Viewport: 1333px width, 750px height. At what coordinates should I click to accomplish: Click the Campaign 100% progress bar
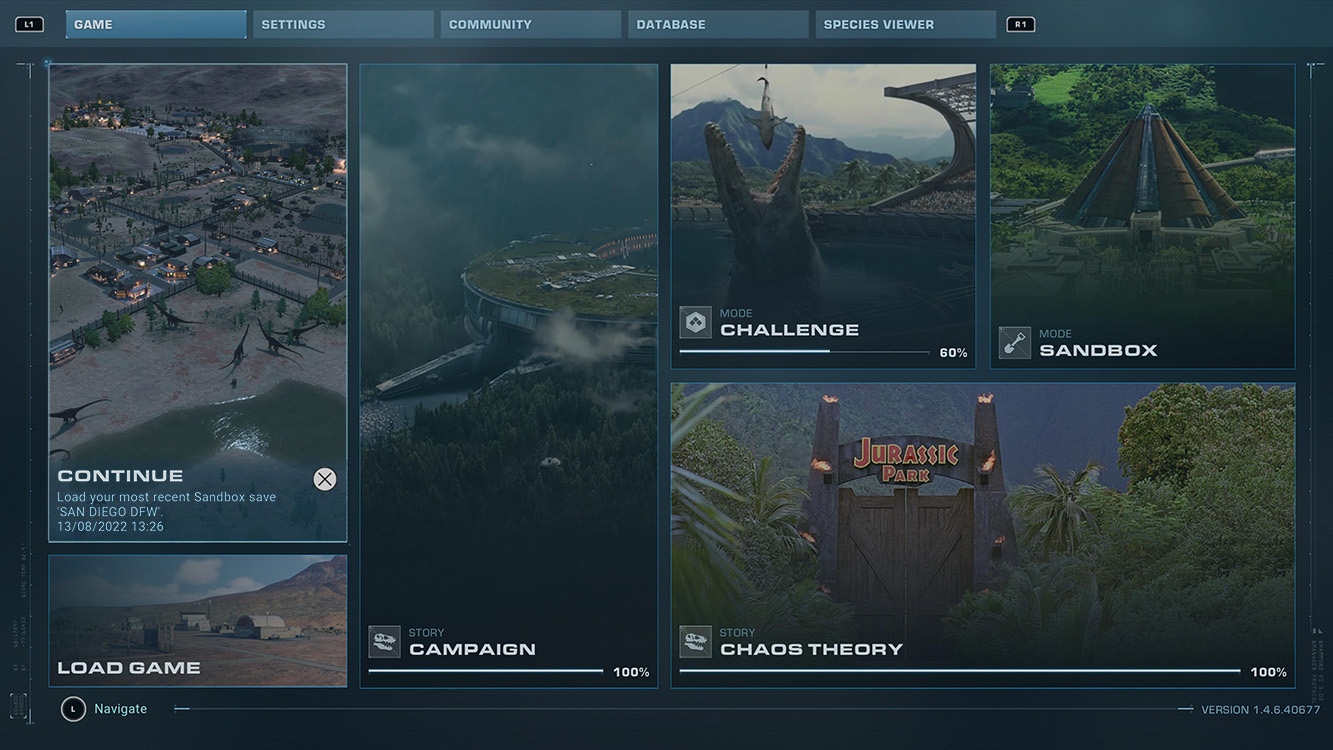pos(486,671)
